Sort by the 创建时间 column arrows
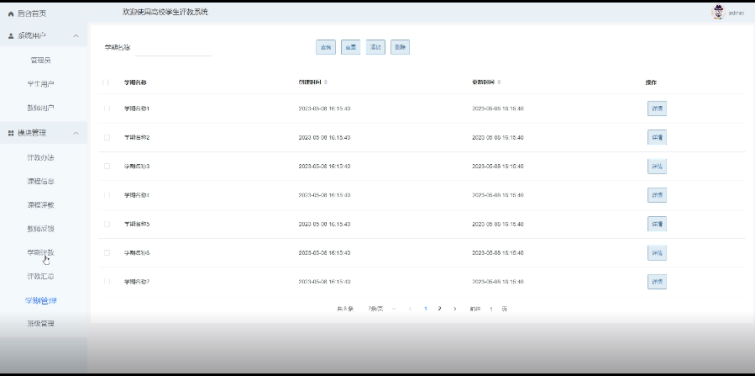 pyautogui.click(x=326, y=82)
